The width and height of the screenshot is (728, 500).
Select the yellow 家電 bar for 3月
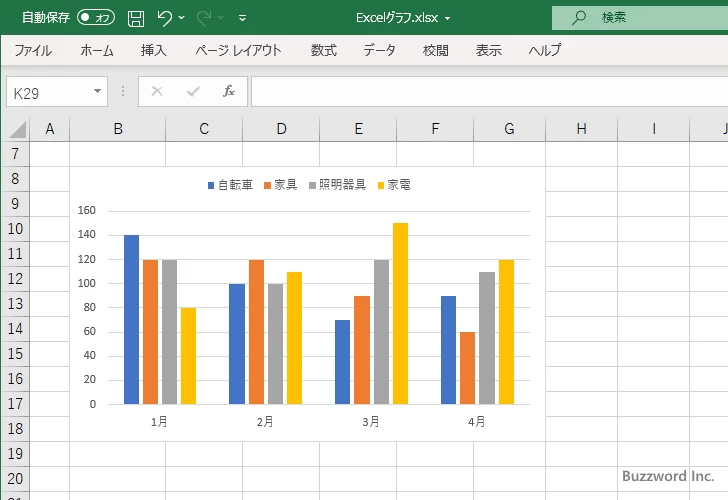click(x=401, y=313)
